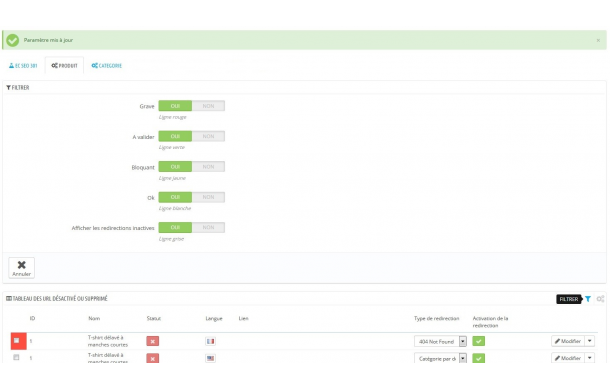Toggle green redirect activation check, US-flag row
The image size is (610, 390).
[479, 358]
